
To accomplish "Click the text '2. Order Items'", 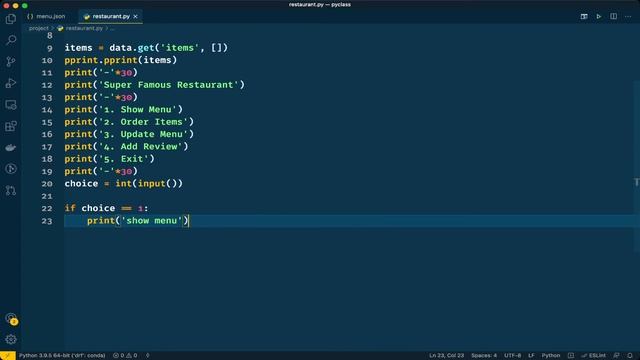I will pyautogui.click(x=143, y=122).
